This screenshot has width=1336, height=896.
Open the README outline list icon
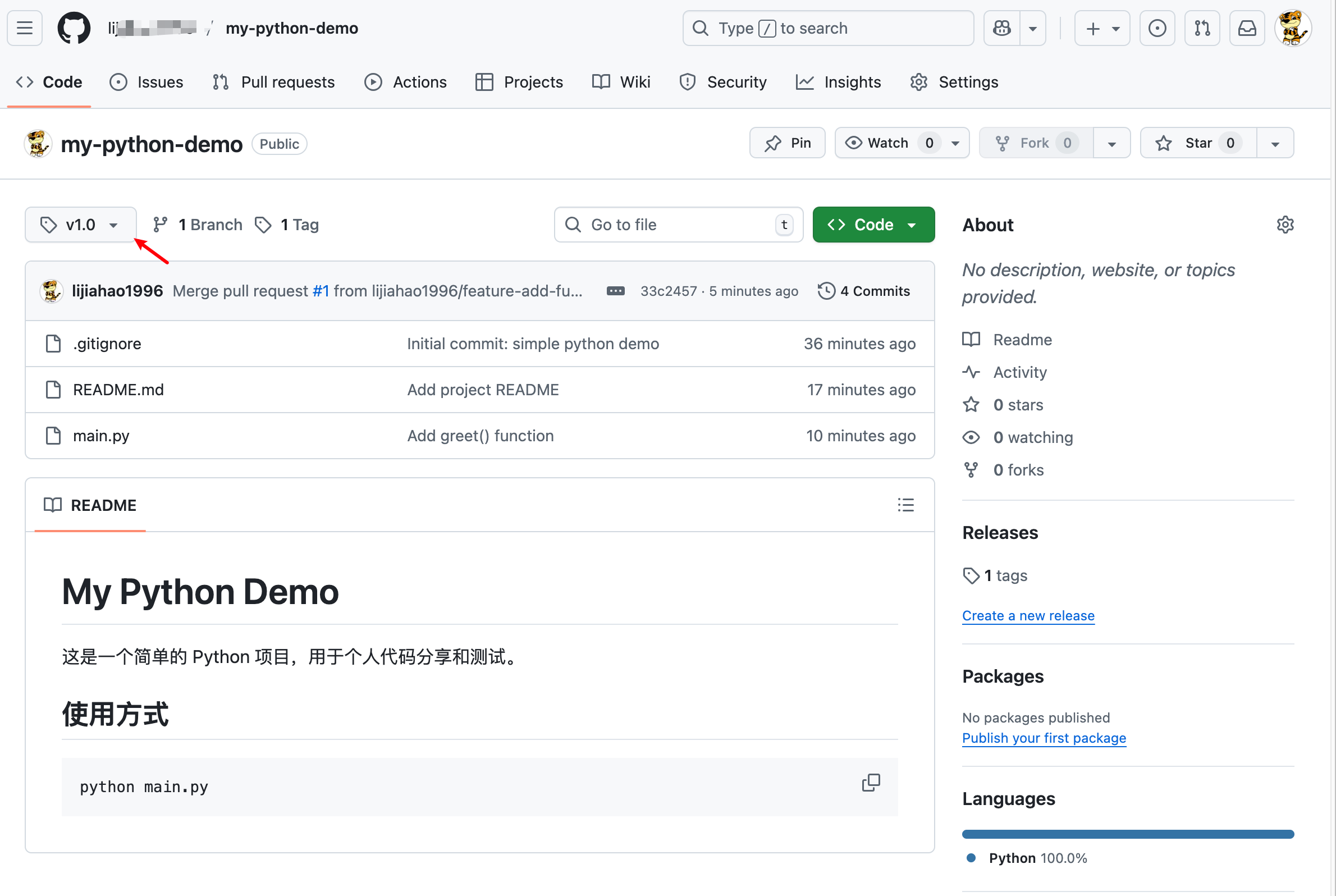(x=905, y=505)
